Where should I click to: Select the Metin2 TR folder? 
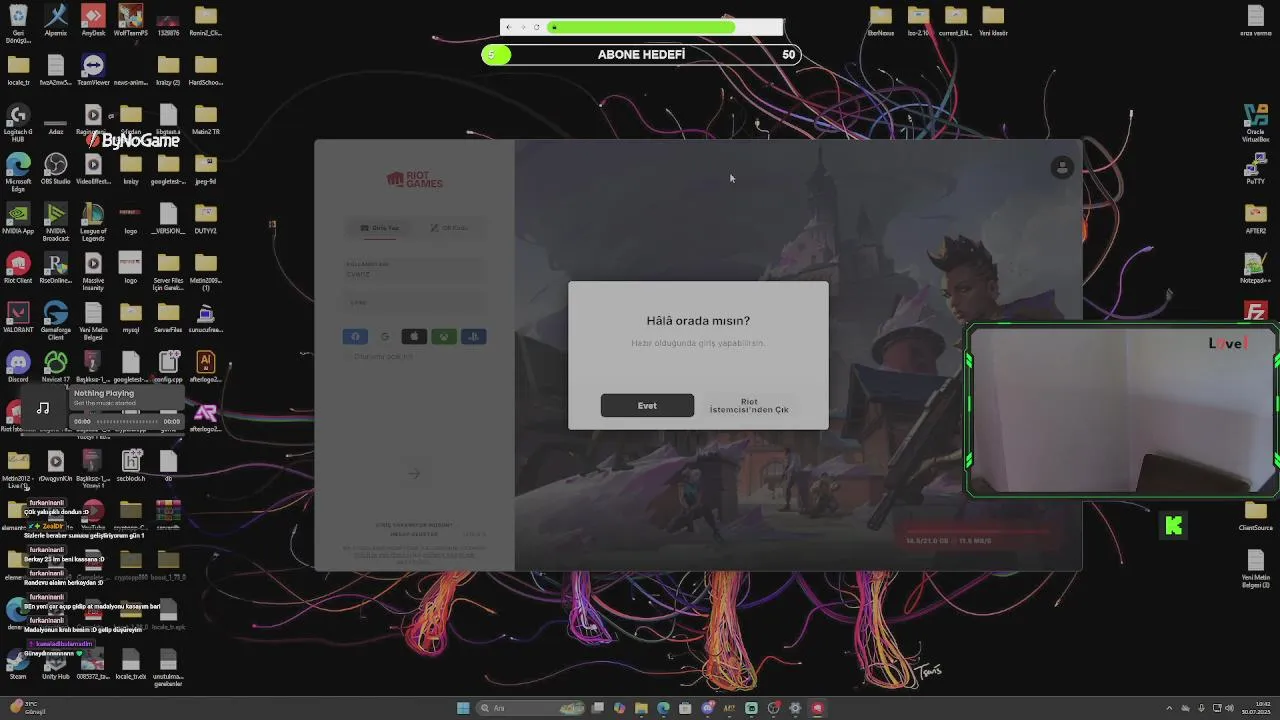click(205, 119)
